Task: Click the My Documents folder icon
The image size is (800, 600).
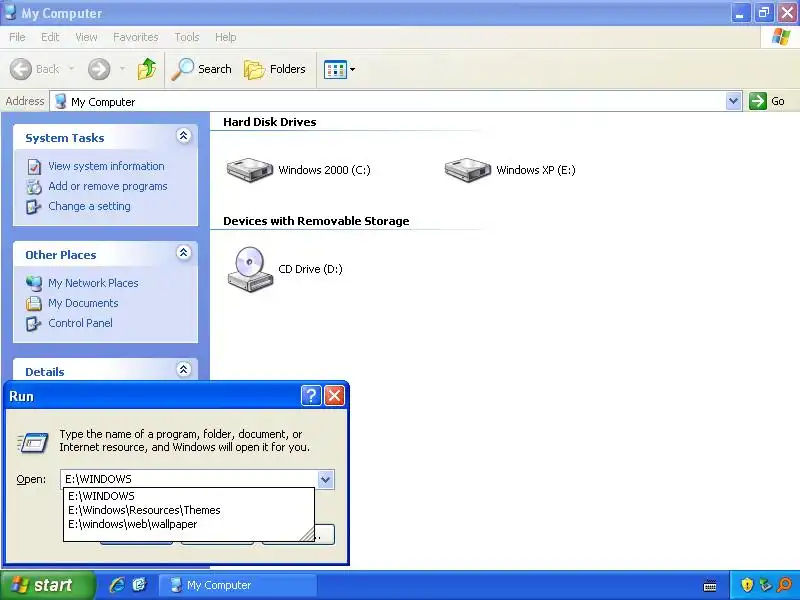Action: point(34,303)
